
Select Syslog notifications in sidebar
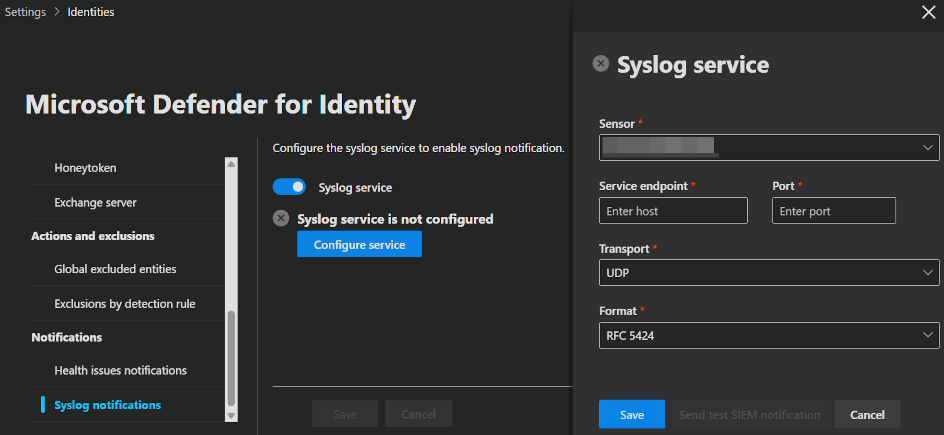coord(107,404)
